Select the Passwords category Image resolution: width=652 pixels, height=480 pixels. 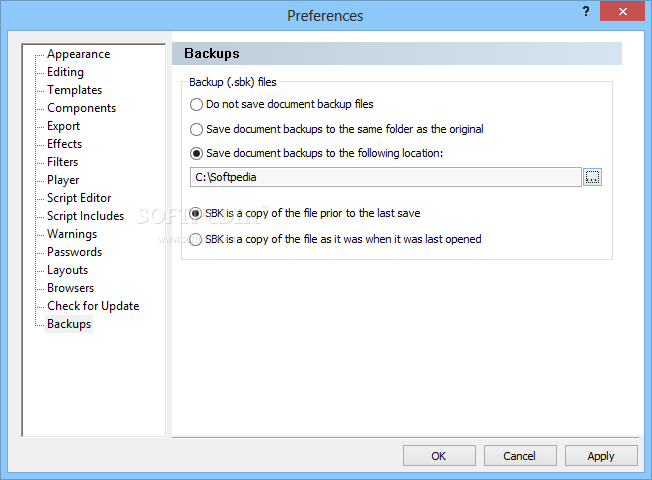pyautogui.click(x=74, y=252)
